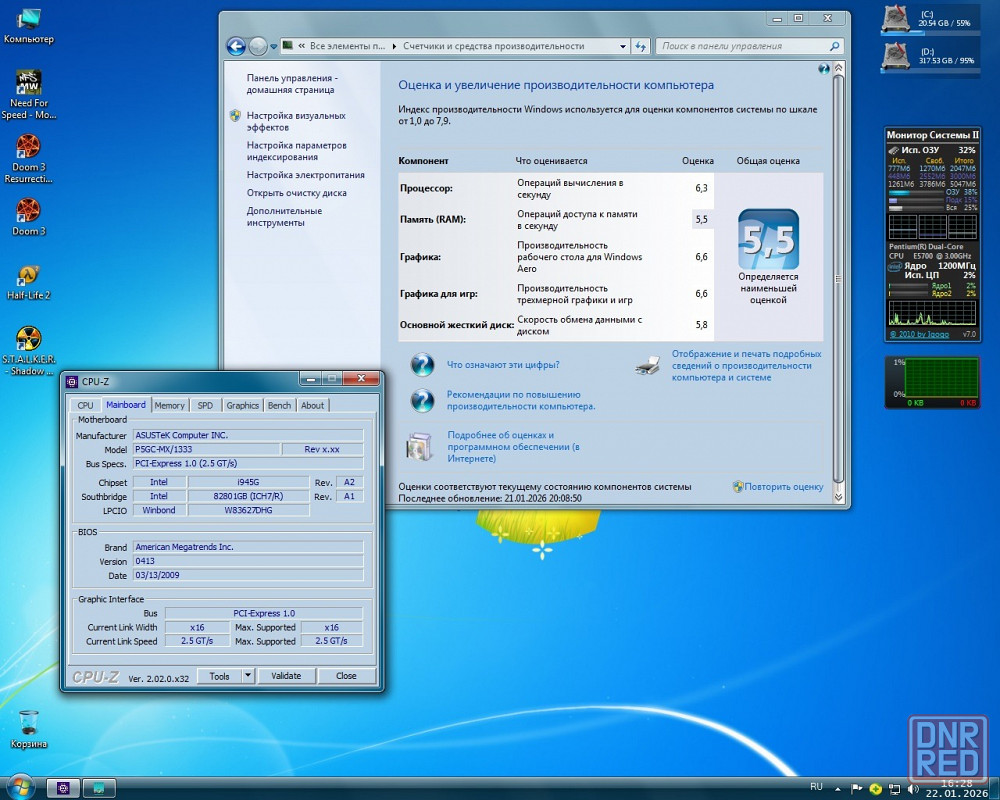
Task: Open the S.T.A.L.K.E.R. desktop shortcut
Action: [x=28, y=340]
